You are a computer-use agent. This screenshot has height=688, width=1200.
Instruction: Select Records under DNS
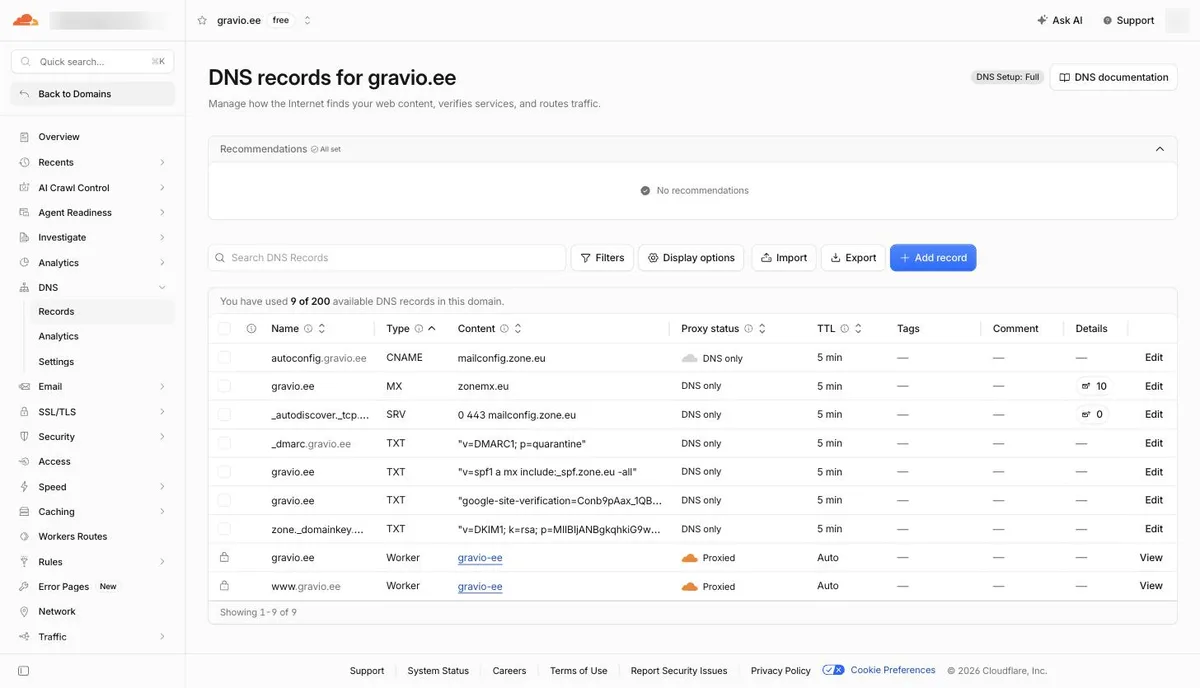102,311
